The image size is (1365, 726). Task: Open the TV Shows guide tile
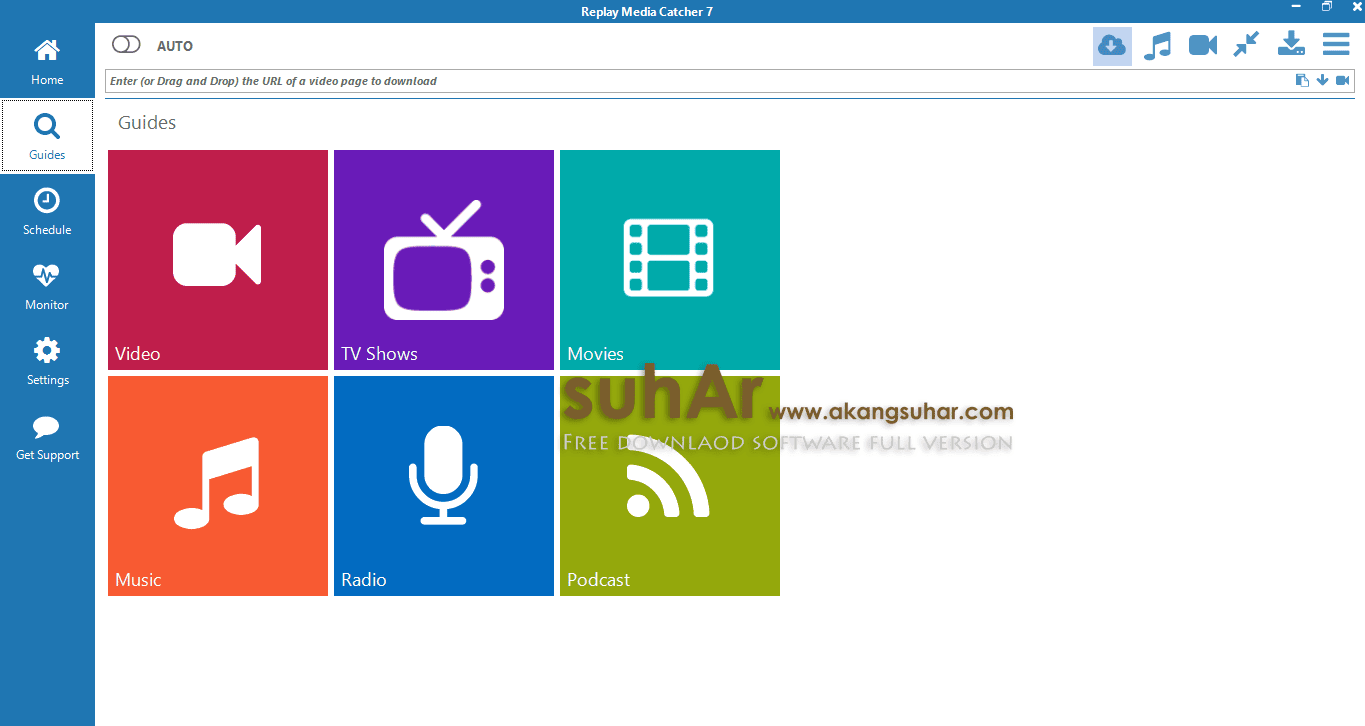click(444, 260)
